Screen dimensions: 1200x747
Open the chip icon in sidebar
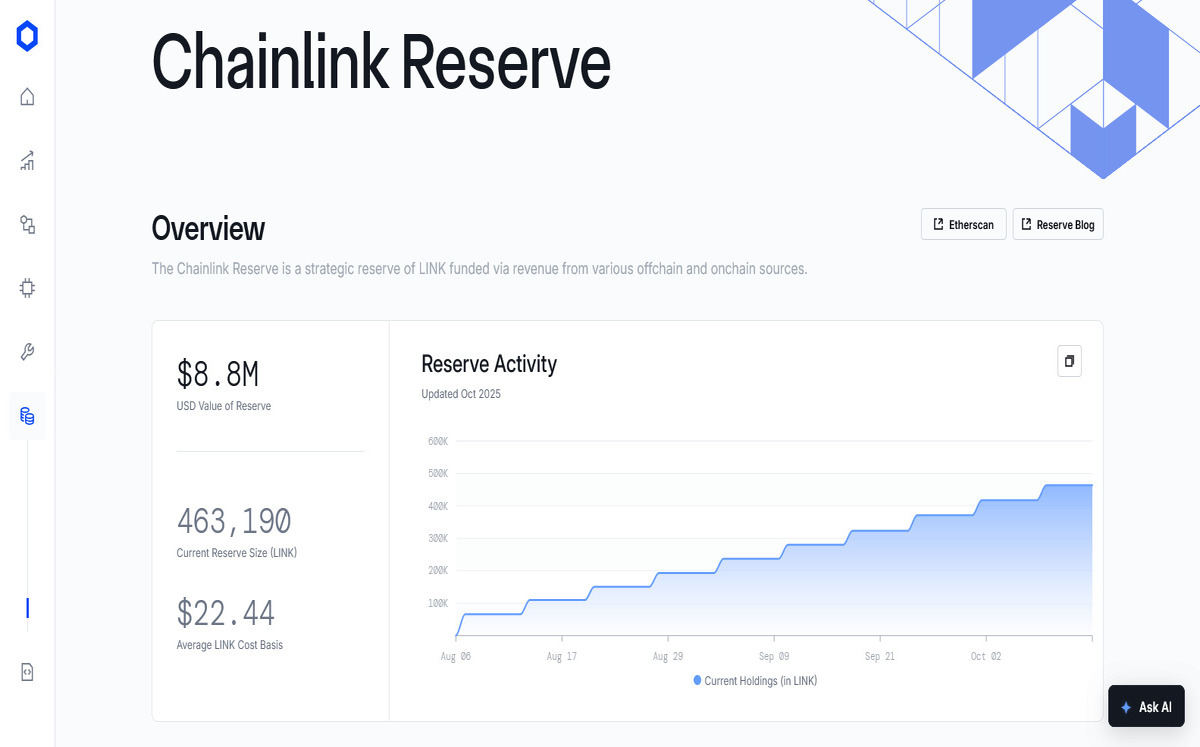[27, 288]
